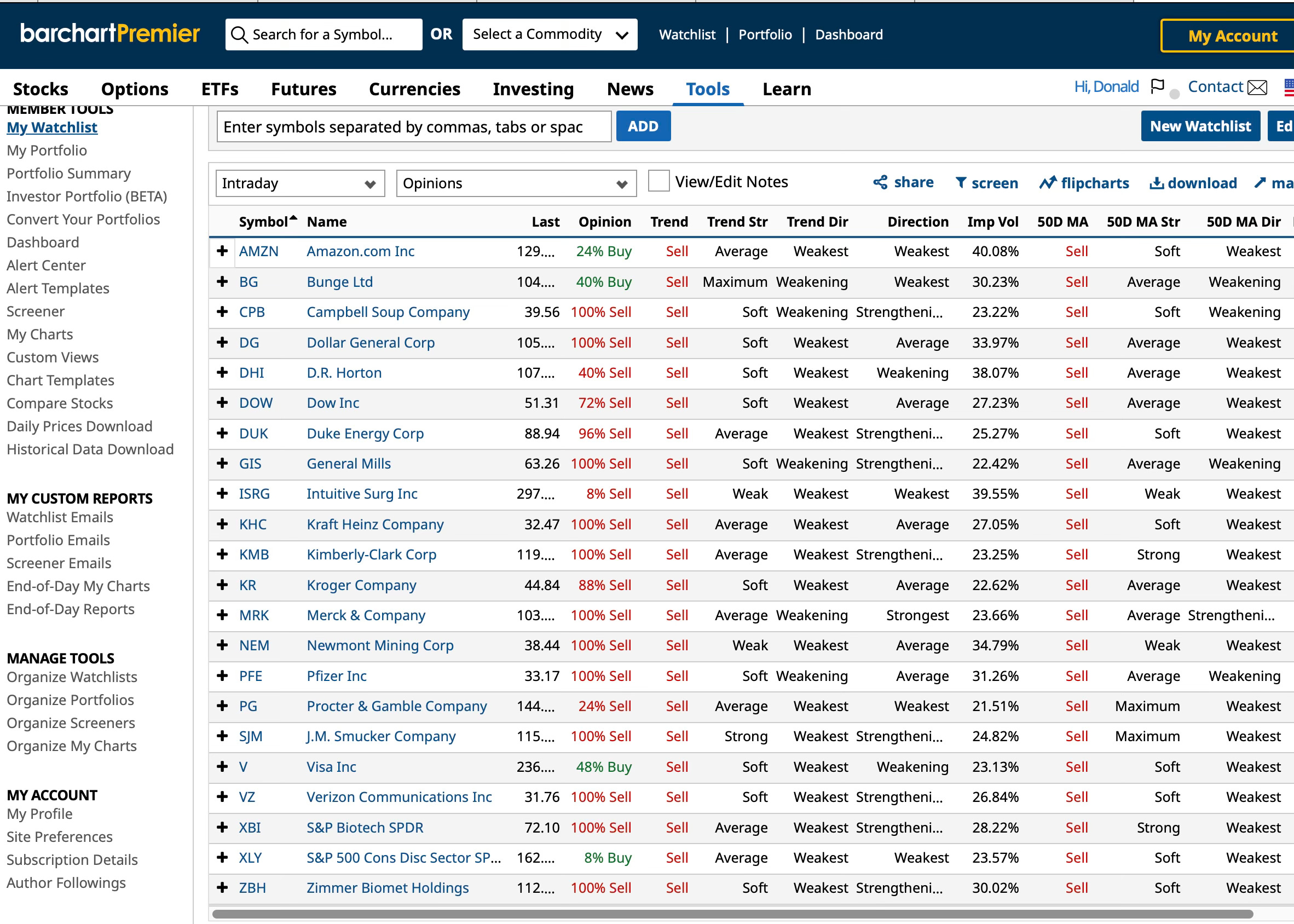Expand the ZBH row plus icon

[222, 888]
